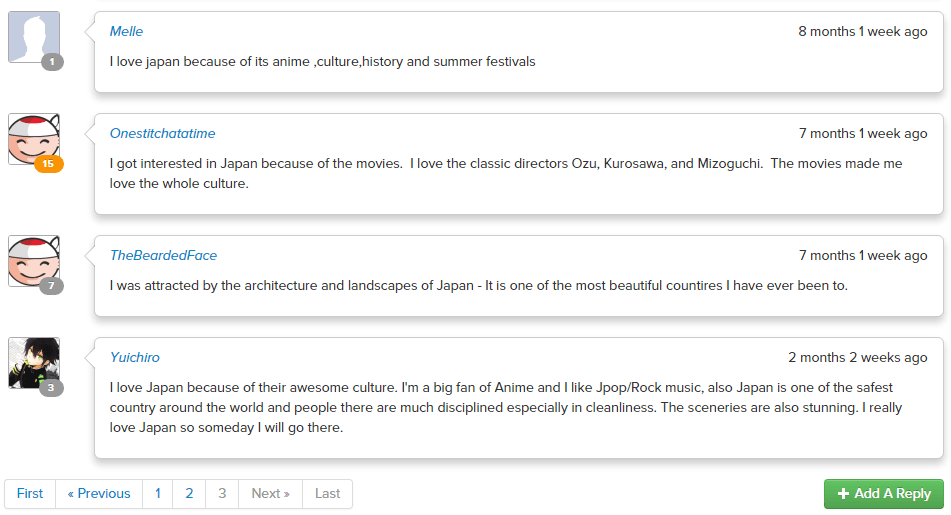951x515 pixels.
Task: Click the Last page button
Action: pyautogui.click(x=328, y=494)
